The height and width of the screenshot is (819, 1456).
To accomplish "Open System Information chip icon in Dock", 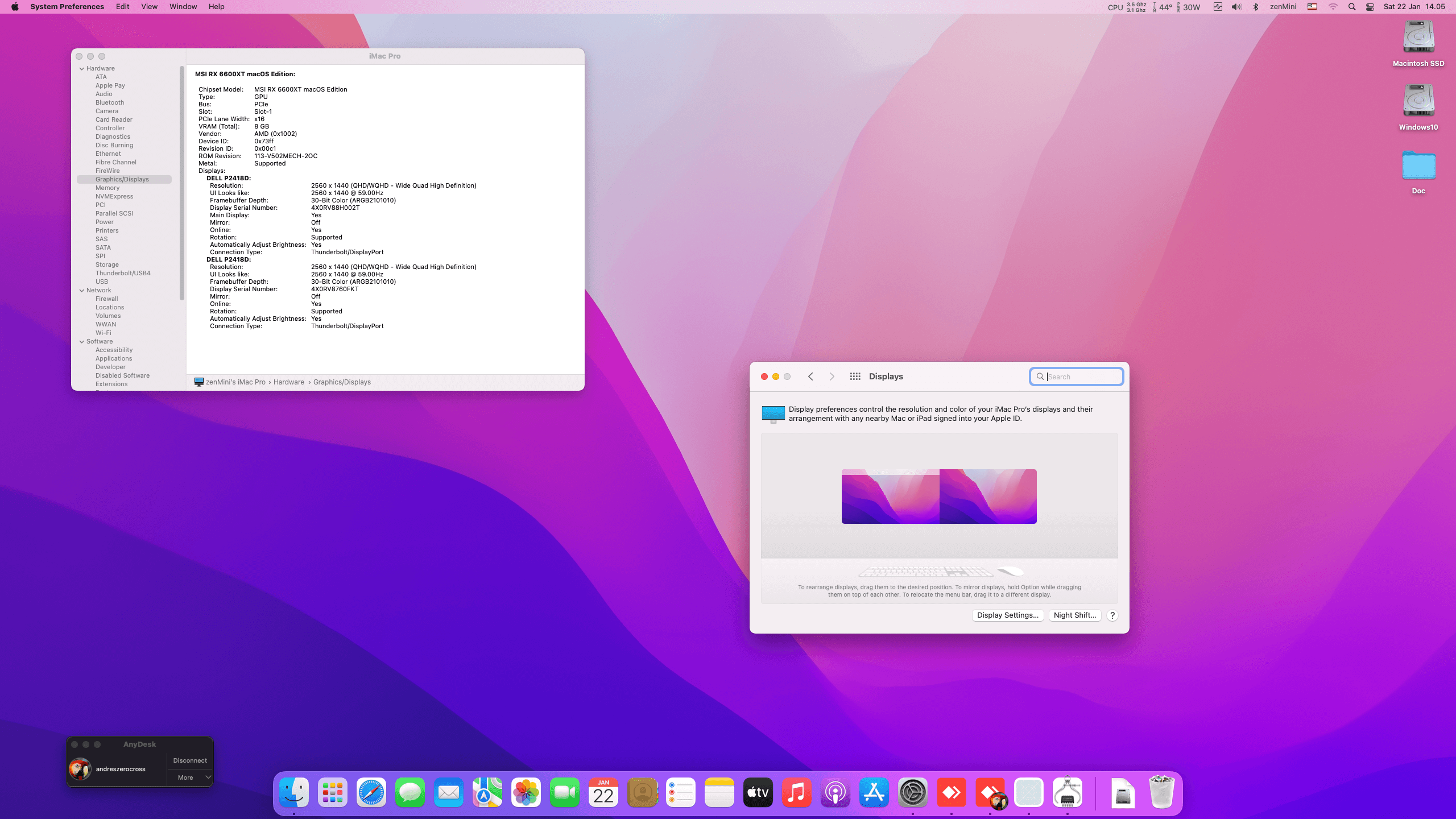I will point(1068,792).
